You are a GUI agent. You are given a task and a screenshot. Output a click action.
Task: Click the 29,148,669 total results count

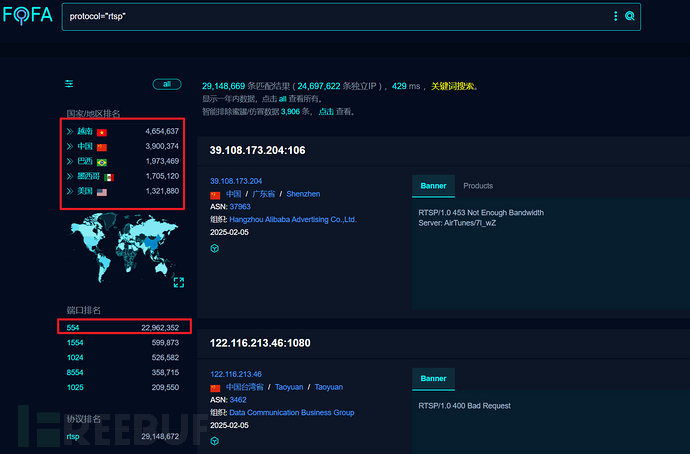click(224, 86)
